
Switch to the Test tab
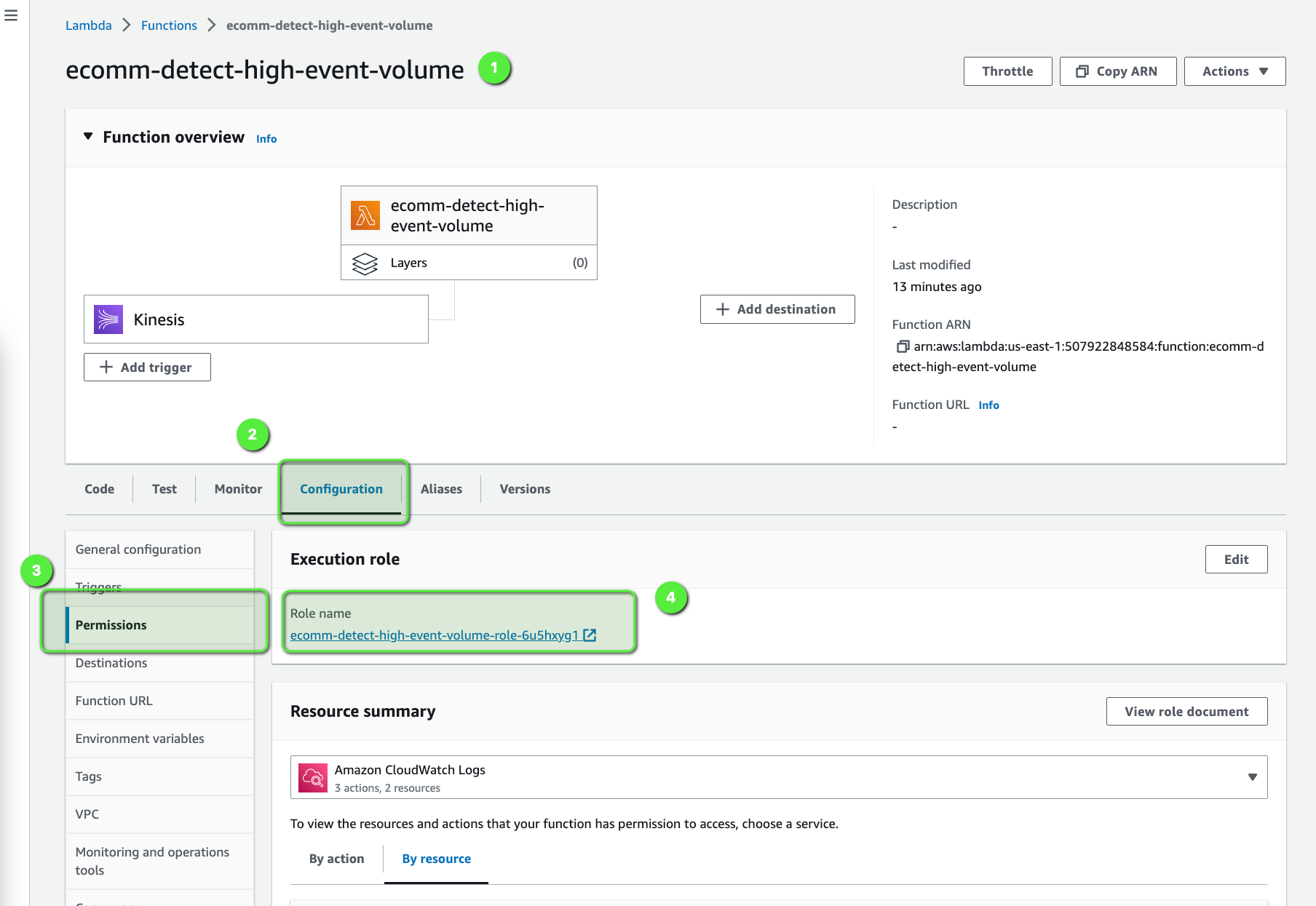(x=164, y=489)
